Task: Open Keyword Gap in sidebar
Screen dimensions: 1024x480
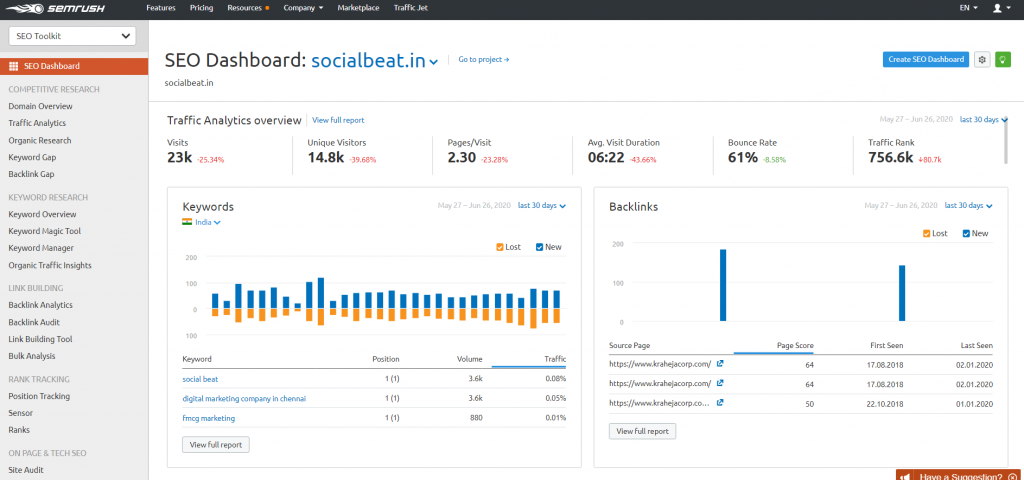Action: pyautogui.click(x=32, y=157)
